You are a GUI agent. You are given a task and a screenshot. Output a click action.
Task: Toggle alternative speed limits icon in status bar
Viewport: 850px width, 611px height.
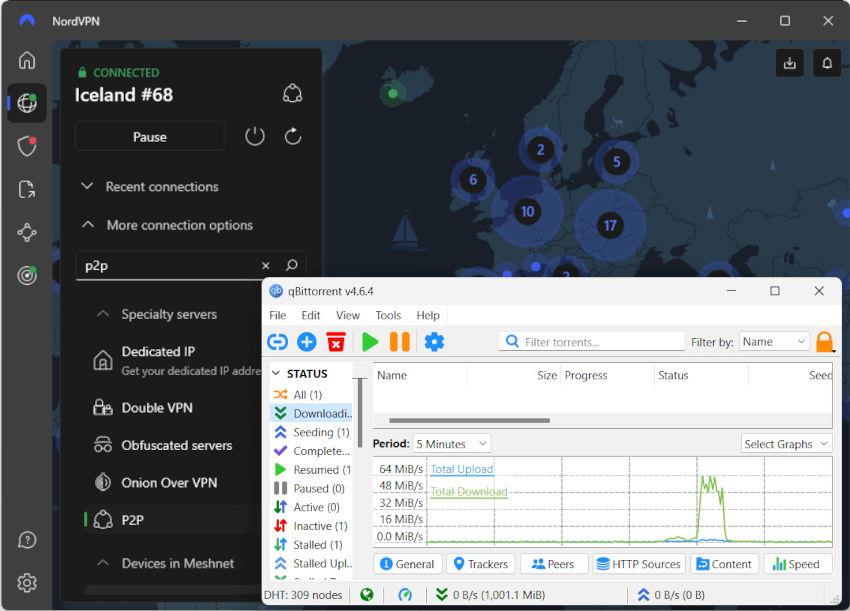405,595
